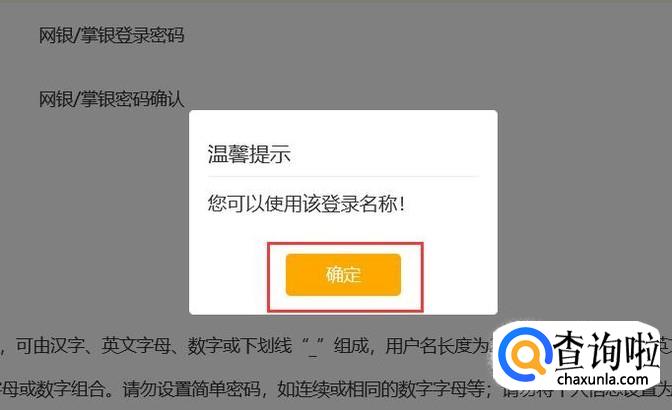The image size is (672, 410).
Task: Select the 网银/掌银密码确认 label
Action: [111, 99]
